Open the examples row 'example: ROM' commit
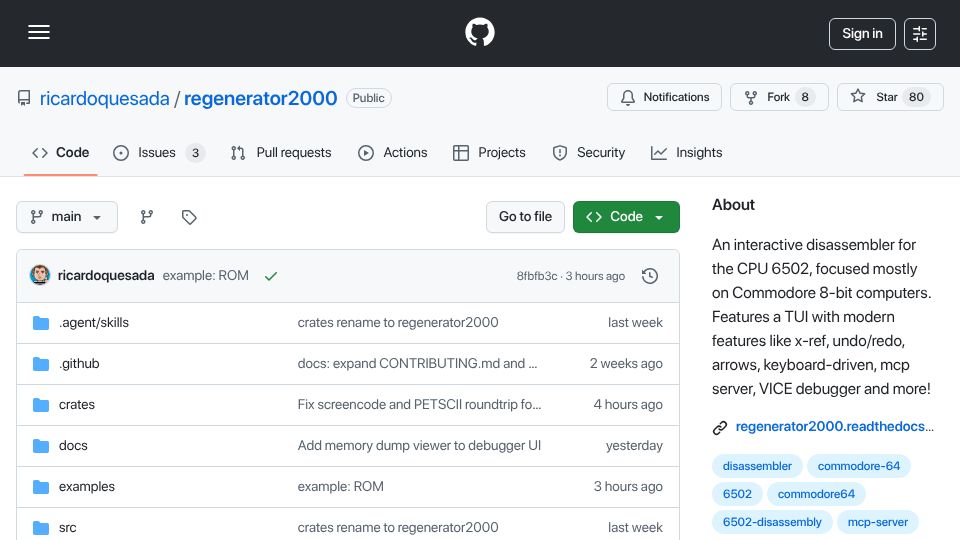 coord(340,487)
